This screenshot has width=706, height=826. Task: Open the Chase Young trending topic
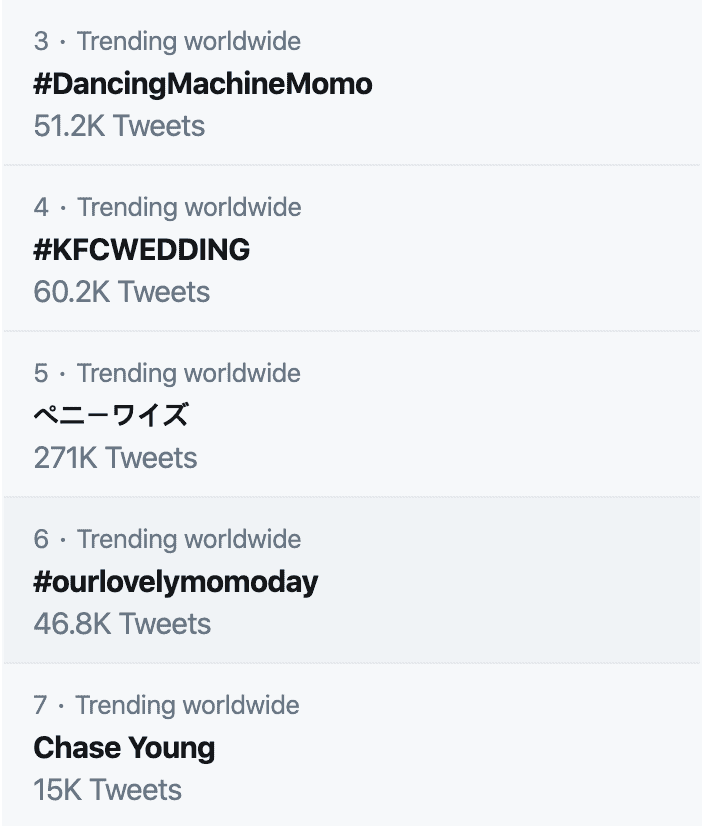coord(124,747)
